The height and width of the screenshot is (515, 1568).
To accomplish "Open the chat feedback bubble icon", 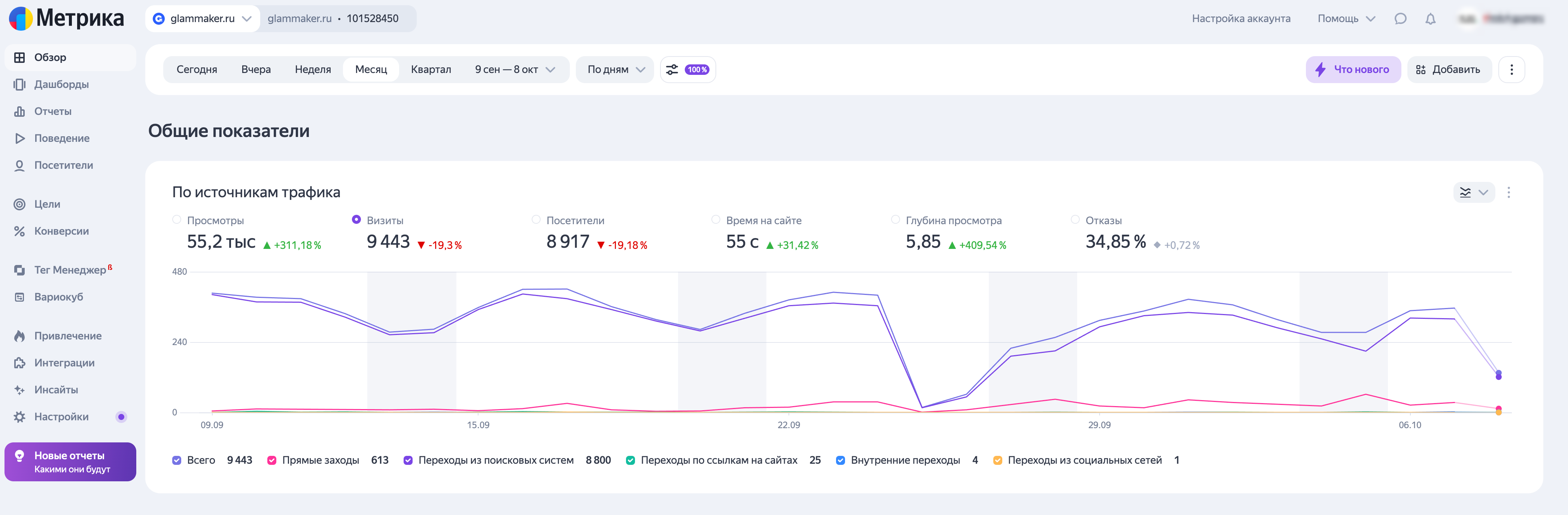I will click(1400, 19).
